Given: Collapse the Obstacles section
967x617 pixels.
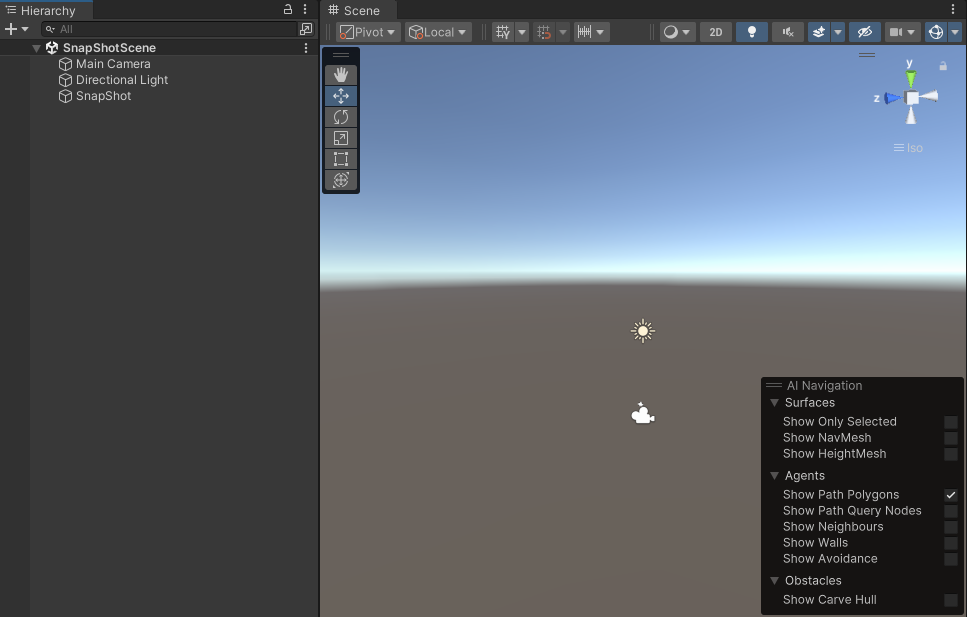Looking at the screenshot, I should click(x=775, y=581).
